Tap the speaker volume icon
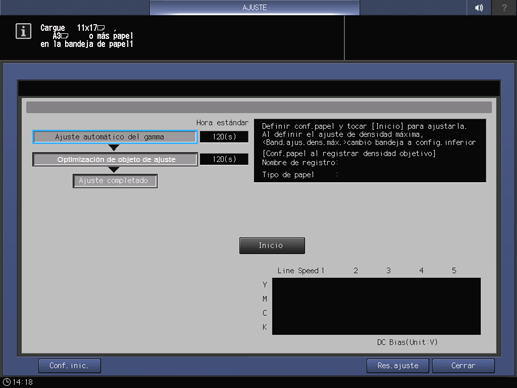 pos(479,7)
